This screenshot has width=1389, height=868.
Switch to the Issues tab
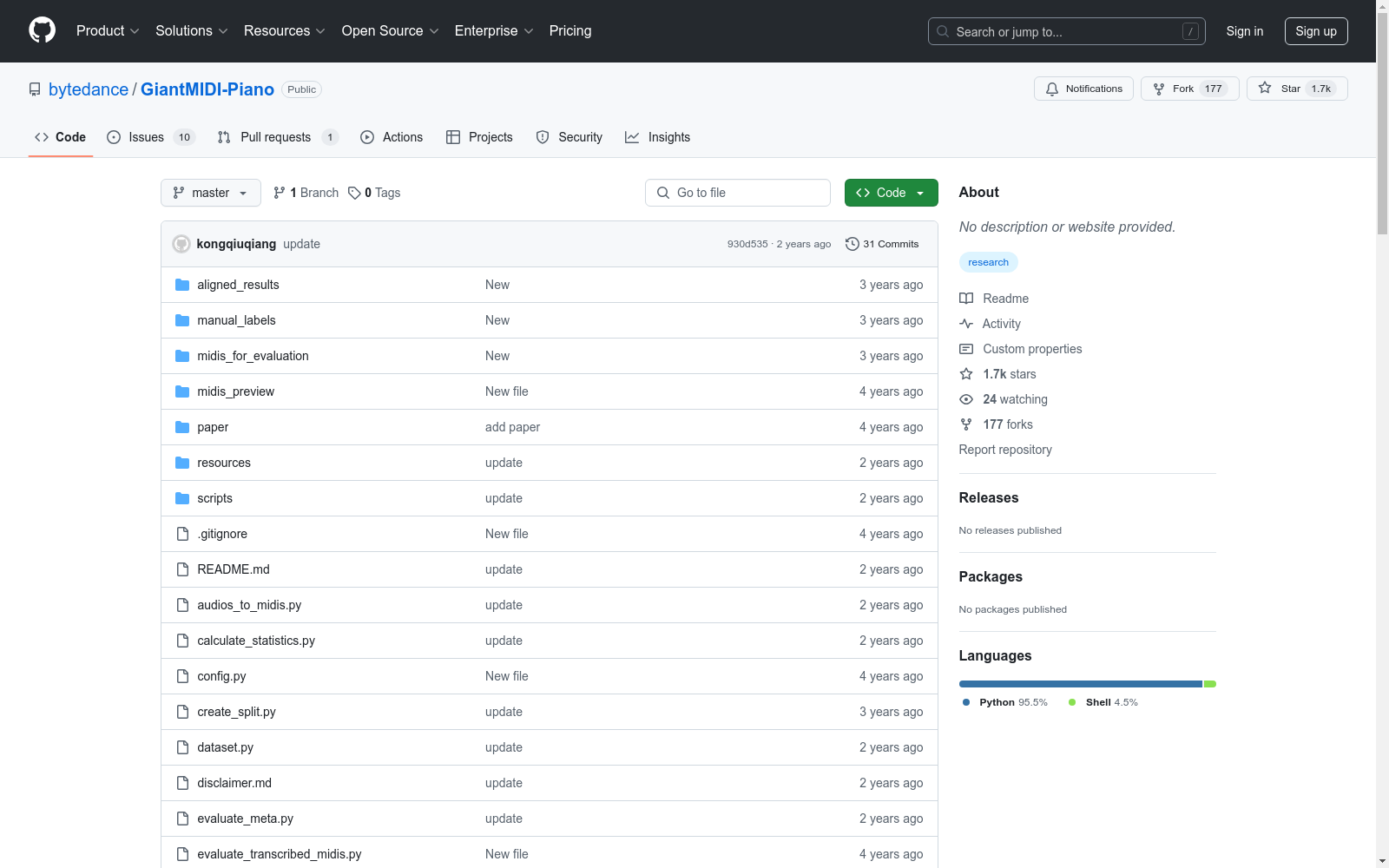(x=151, y=137)
